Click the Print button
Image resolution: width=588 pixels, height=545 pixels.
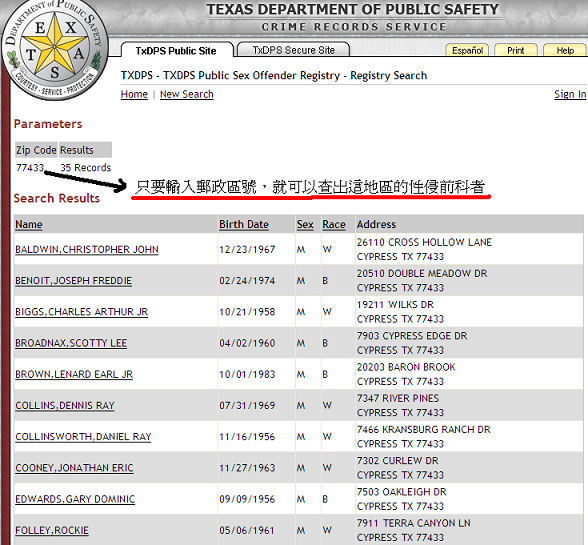click(516, 50)
